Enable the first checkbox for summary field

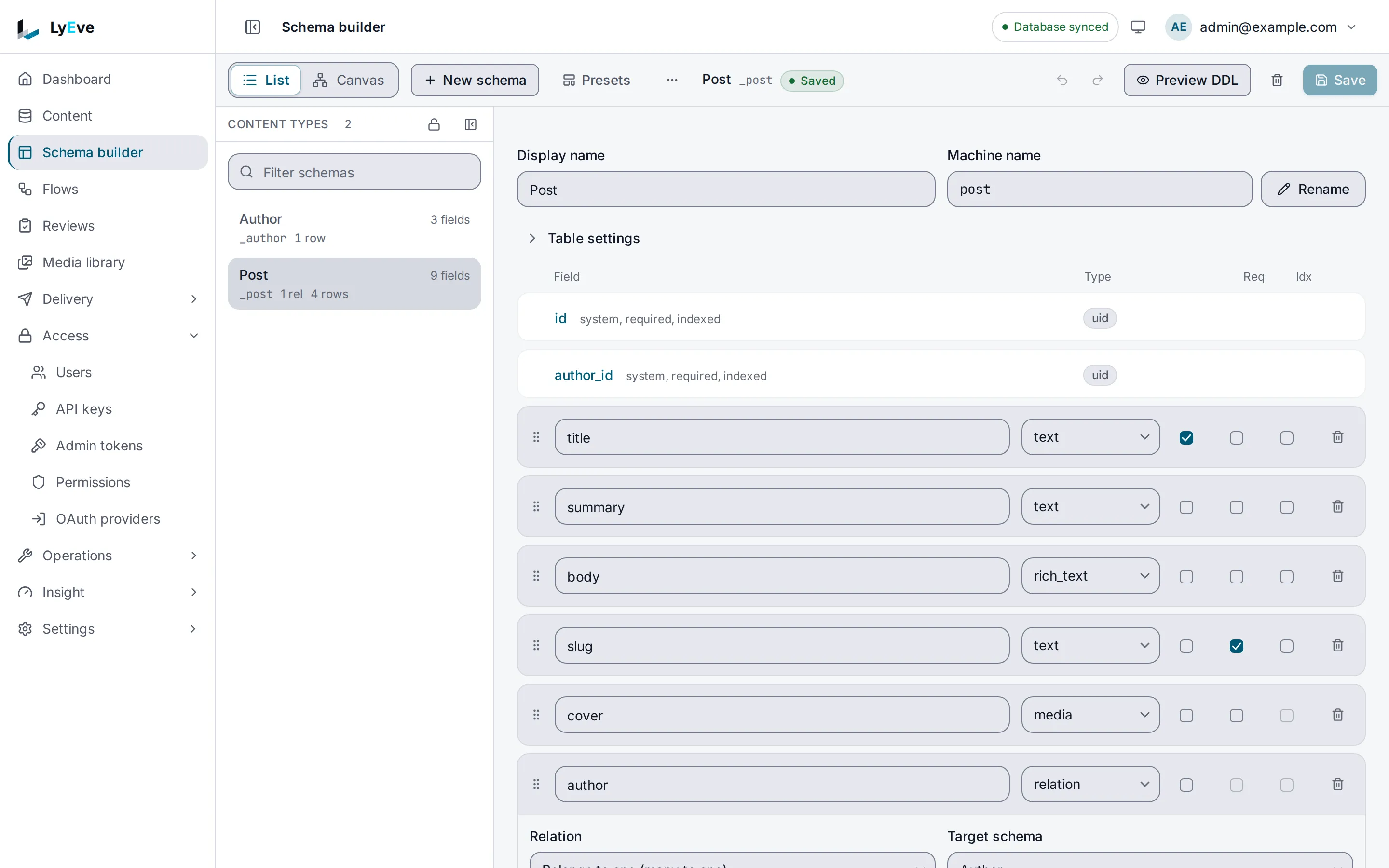pyautogui.click(x=1186, y=507)
